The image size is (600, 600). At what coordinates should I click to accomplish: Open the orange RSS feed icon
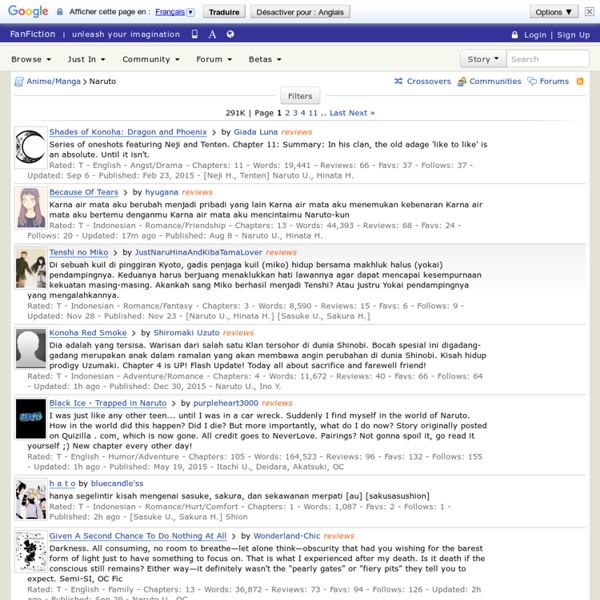point(580,81)
